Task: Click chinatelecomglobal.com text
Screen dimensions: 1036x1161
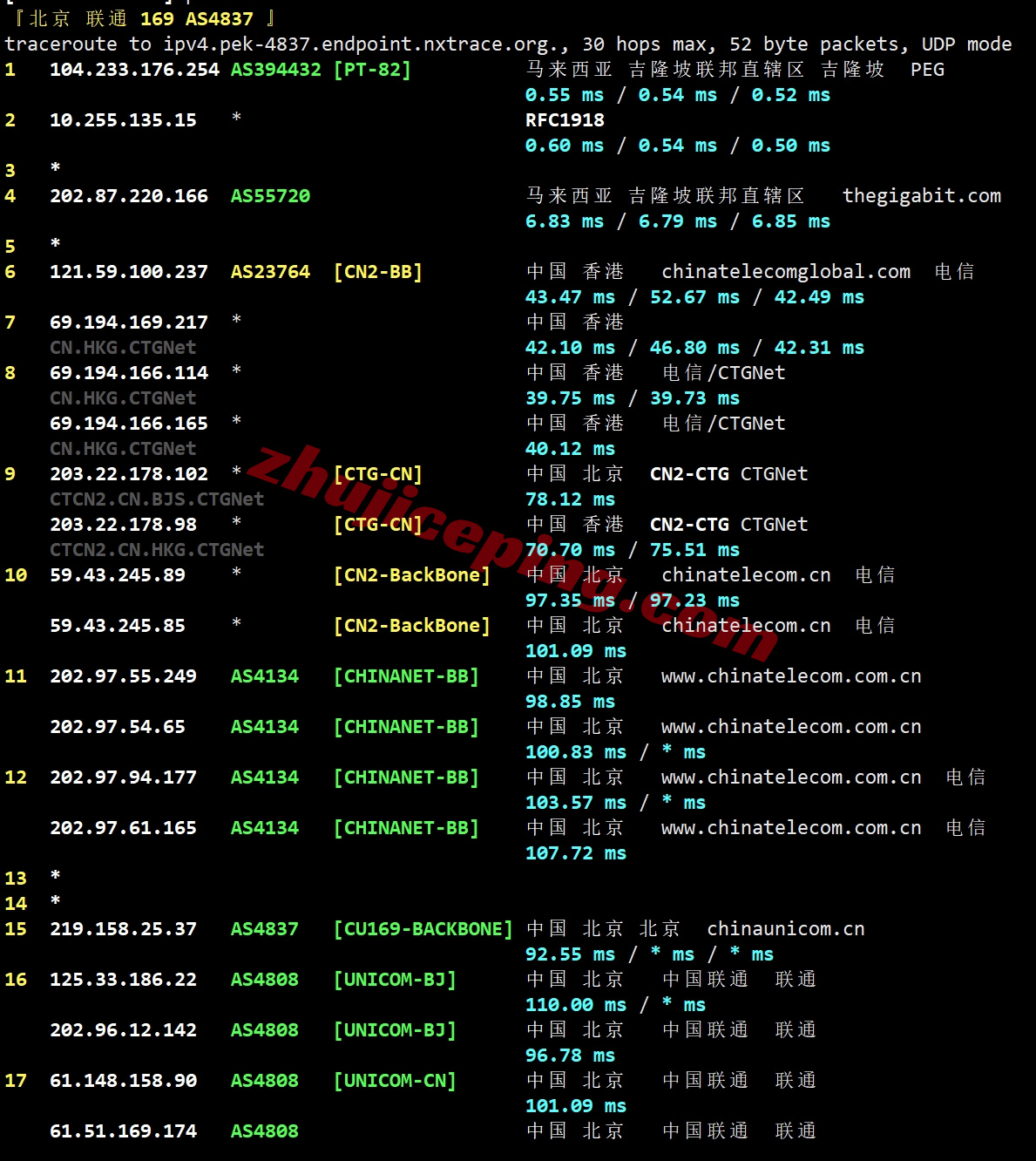Action: 786,272
